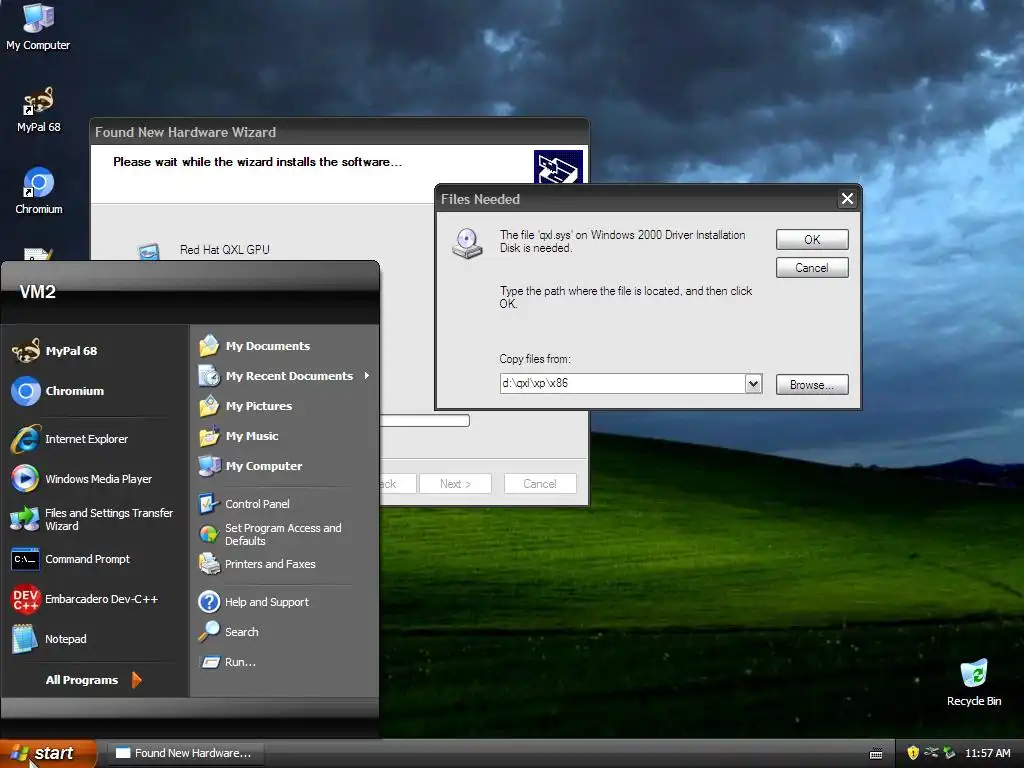
Task: Click the disk icon in Files Needed dialog
Action: click(x=467, y=244)
